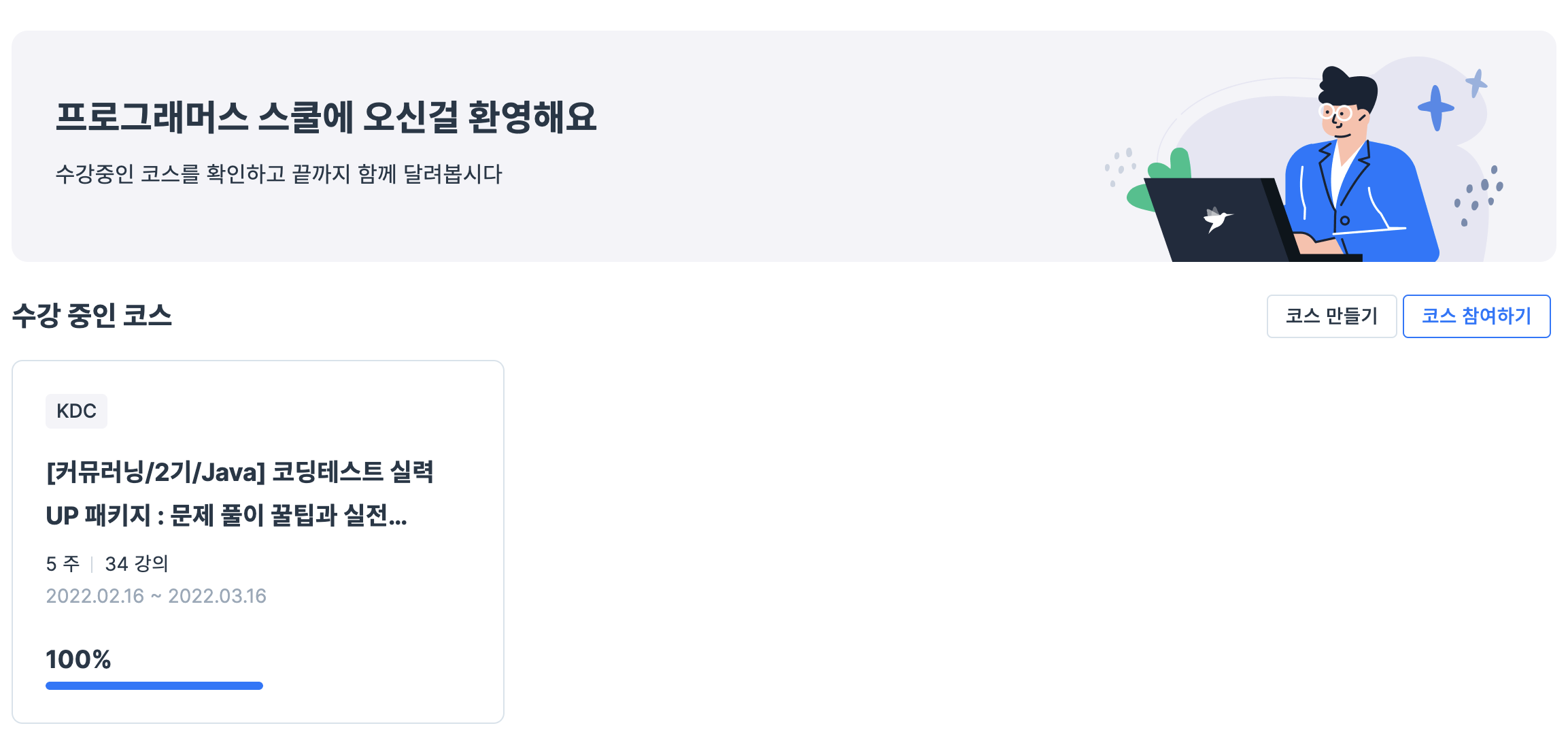Click the gray dot cluster left of the plant

[1120, 165]
